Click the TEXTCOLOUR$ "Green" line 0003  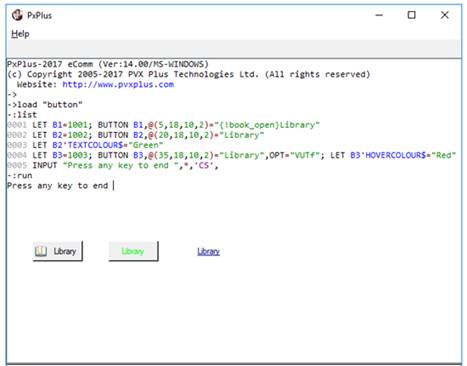[x=98, y=145]
